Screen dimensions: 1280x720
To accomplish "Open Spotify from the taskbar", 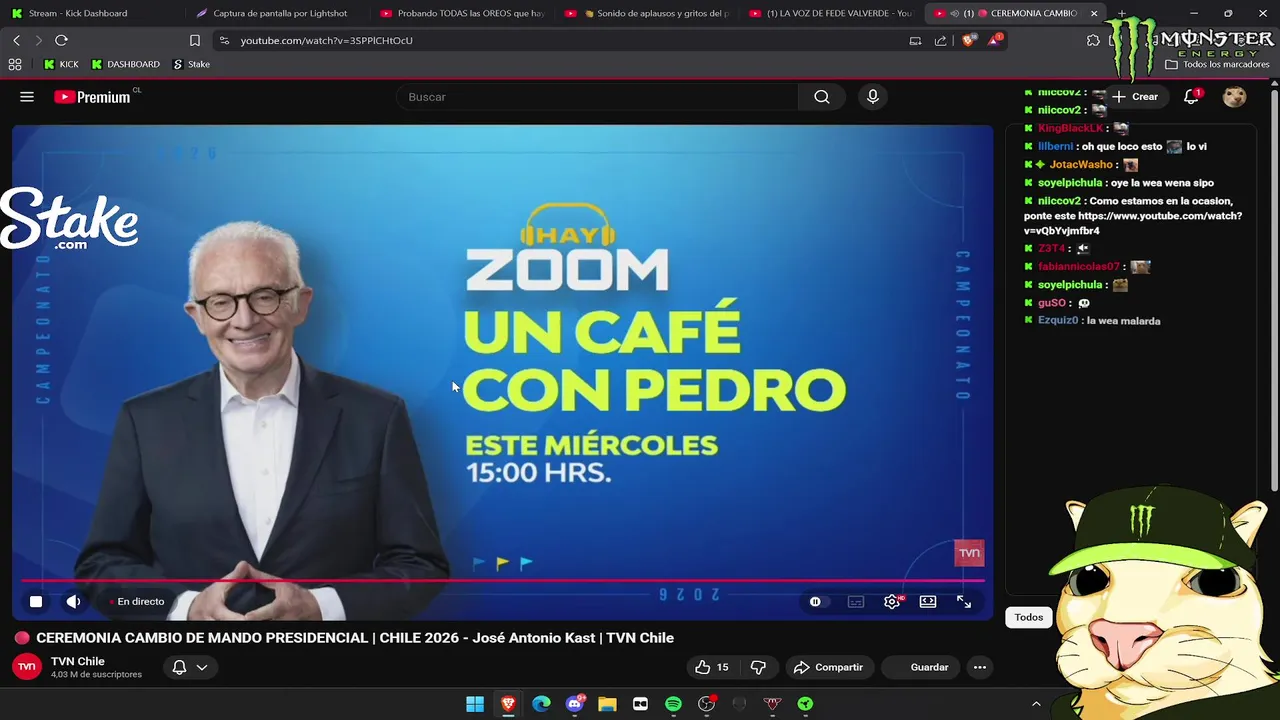I will click(x=673, y=704).
